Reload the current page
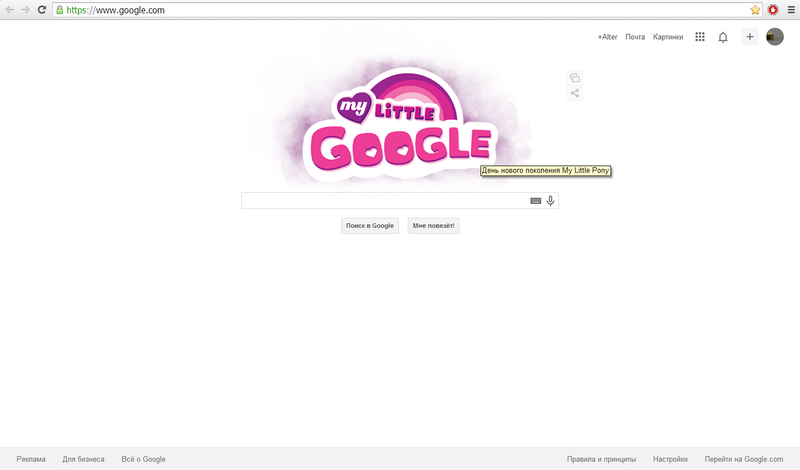Image resolution: width=800 pixels, height=470 pixels. [42, 10]
